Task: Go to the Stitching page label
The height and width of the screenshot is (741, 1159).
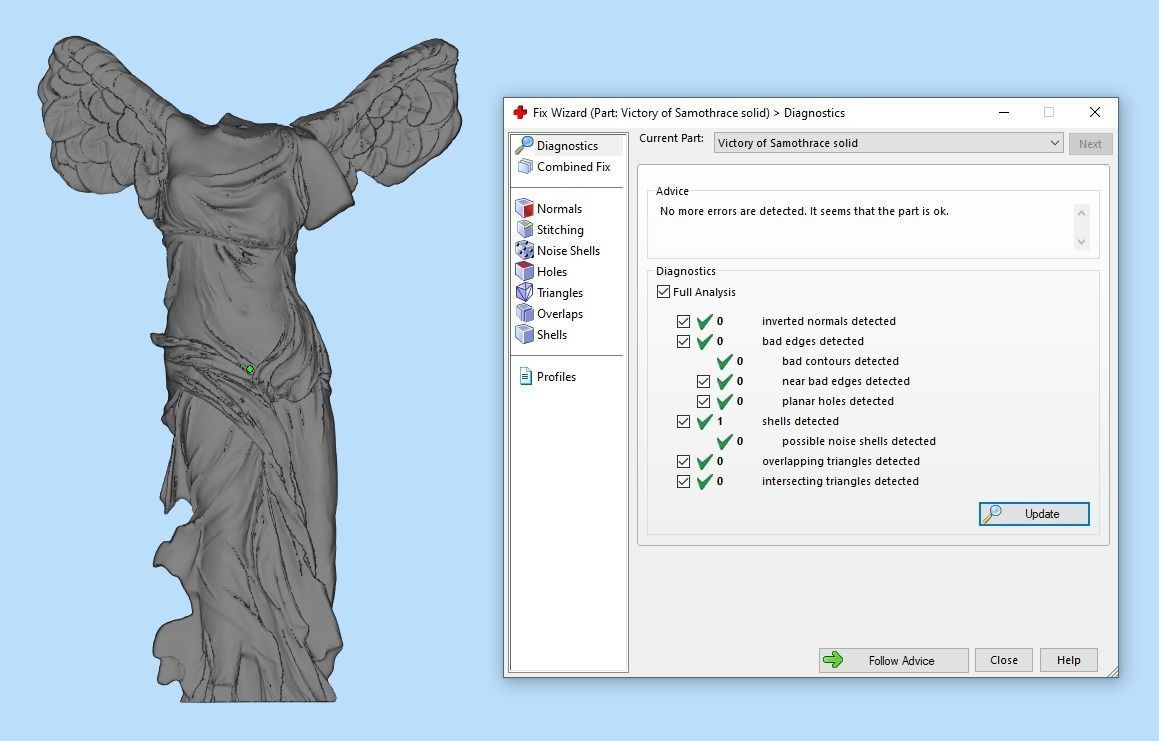Action: point(560,229)
